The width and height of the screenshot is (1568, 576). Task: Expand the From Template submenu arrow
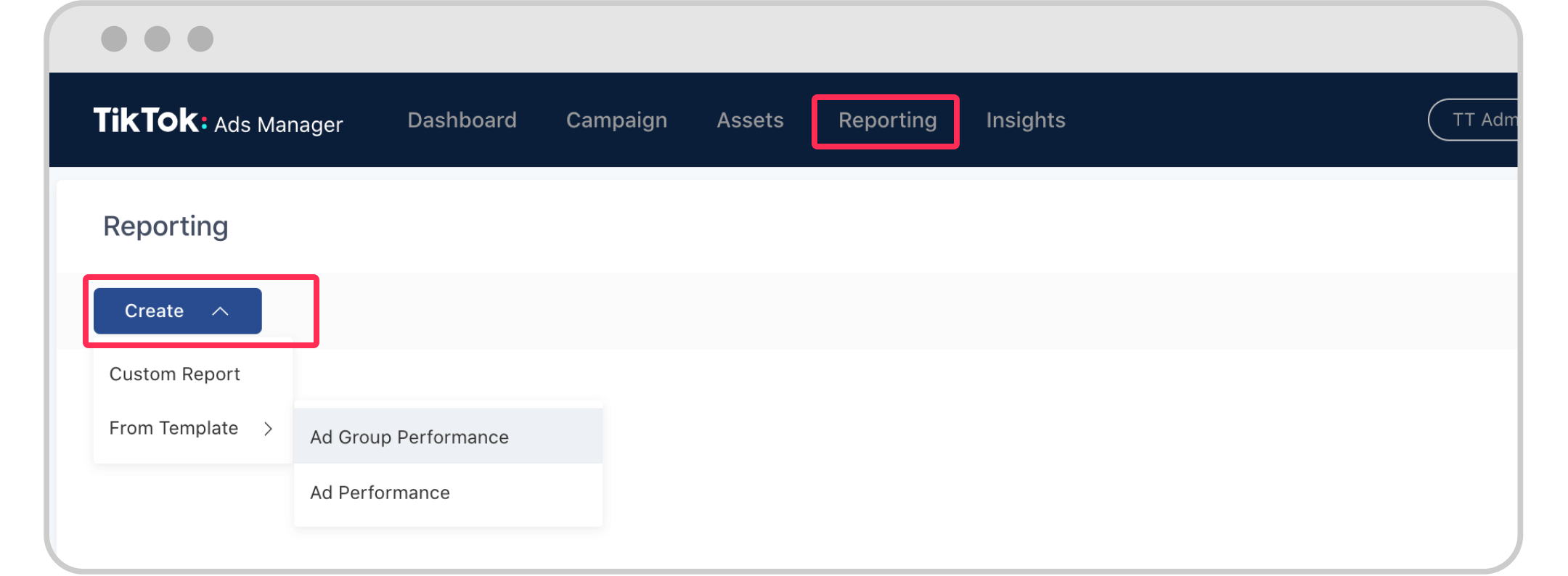pos(269,429)
